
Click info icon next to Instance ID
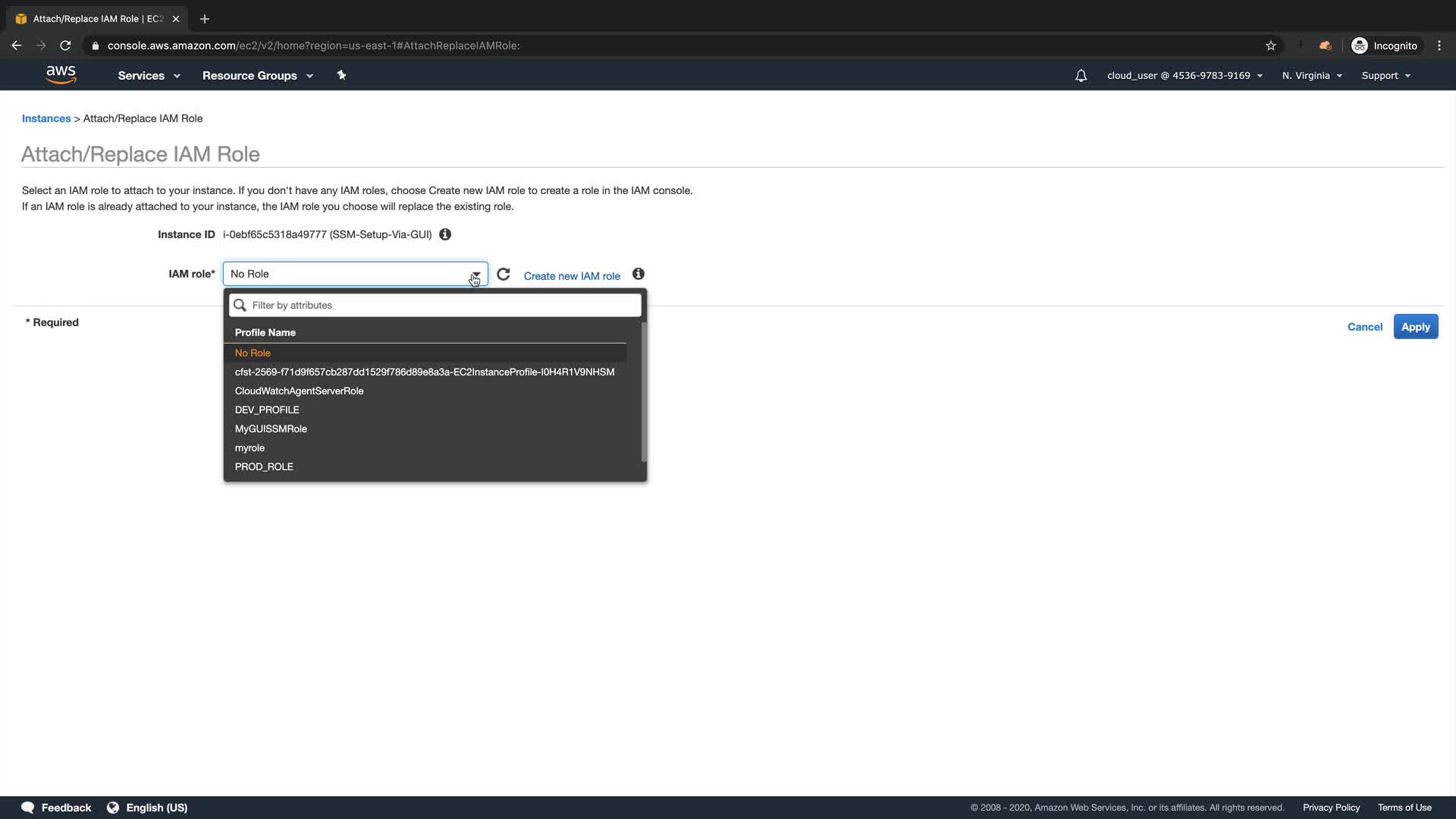(445, 234)
